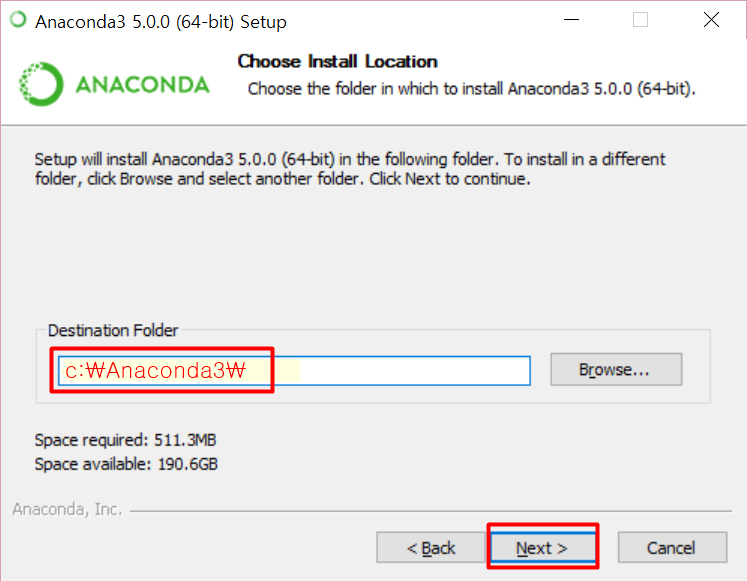The image size is (747, 581).
Task: Click the Anaconda icon in title bar
Action: tap(18, 20)
